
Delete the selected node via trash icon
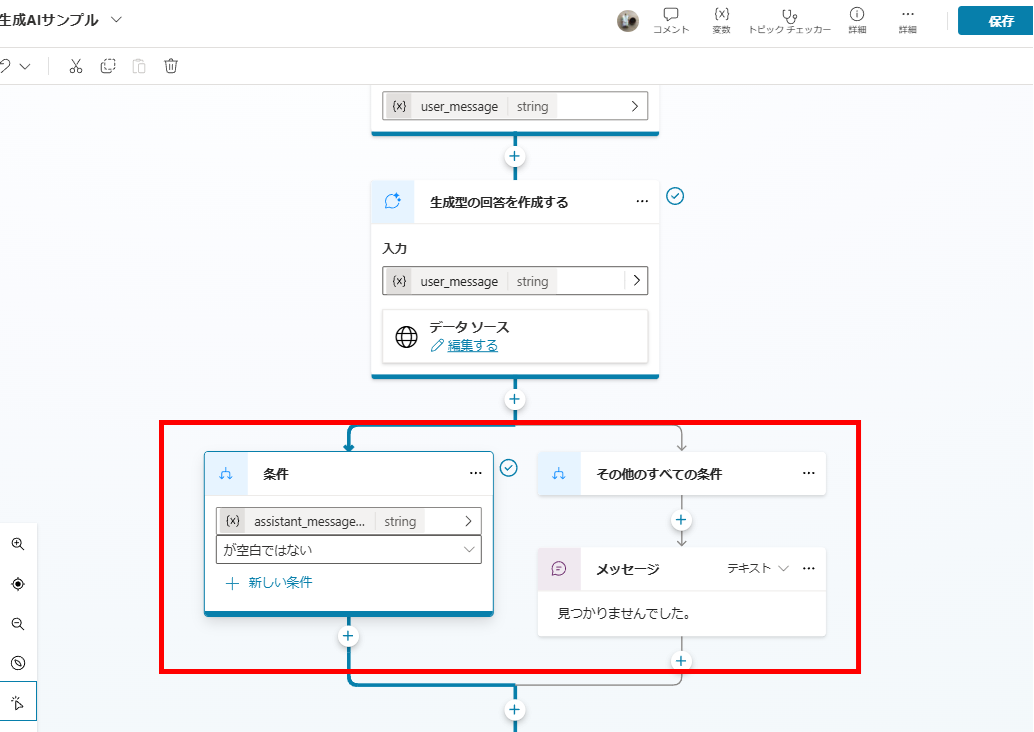171,65
